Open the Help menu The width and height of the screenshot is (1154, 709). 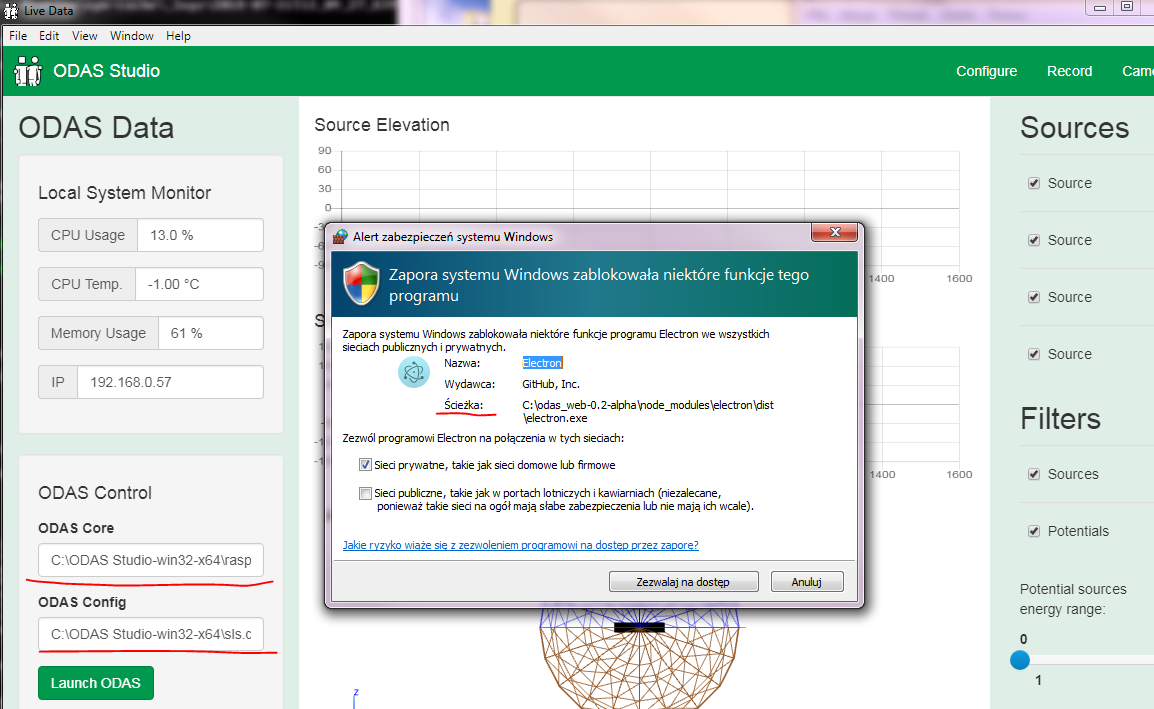pos(178,35)
